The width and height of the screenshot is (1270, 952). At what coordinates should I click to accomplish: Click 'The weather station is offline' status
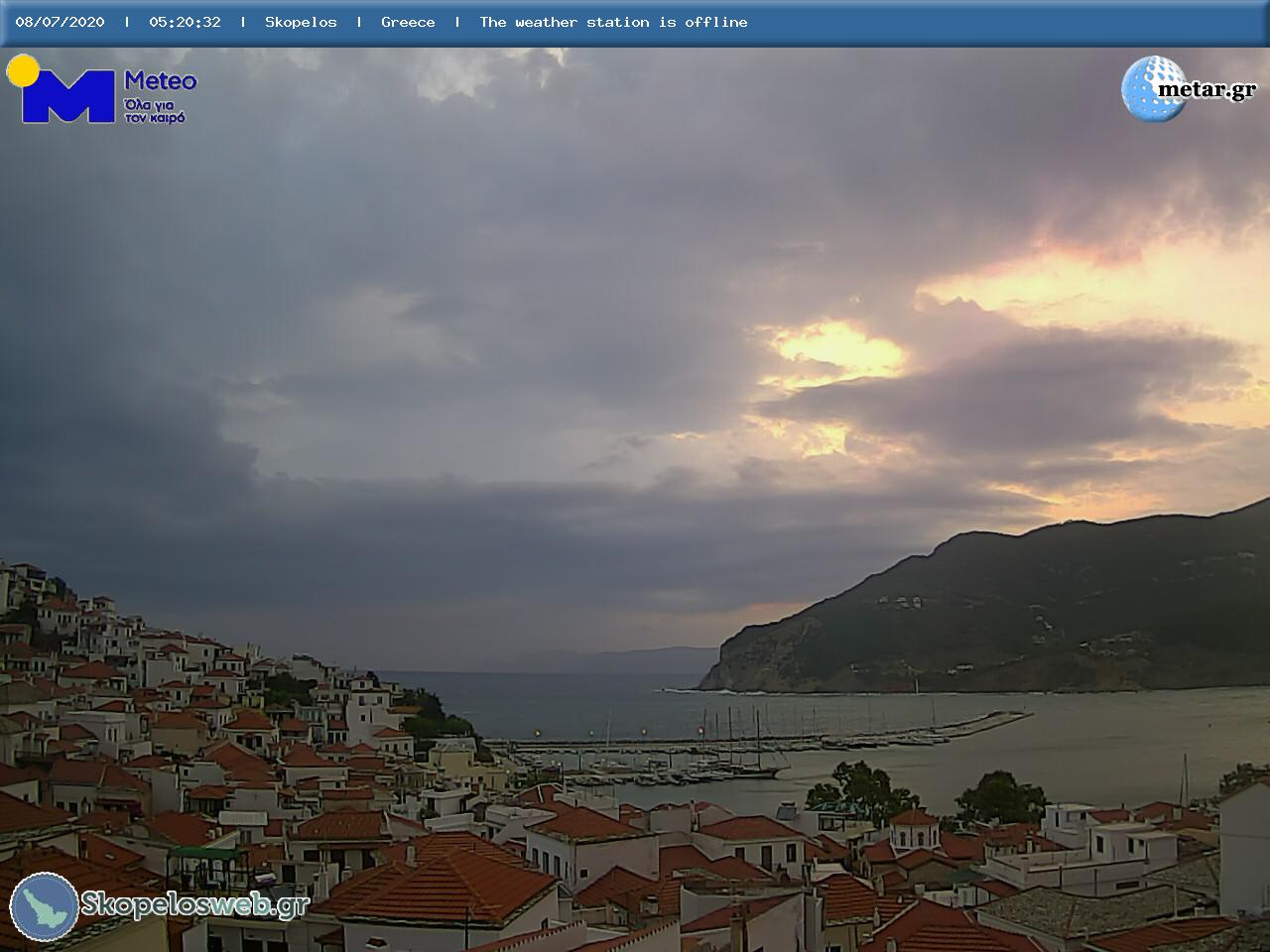tap(613, 22)
